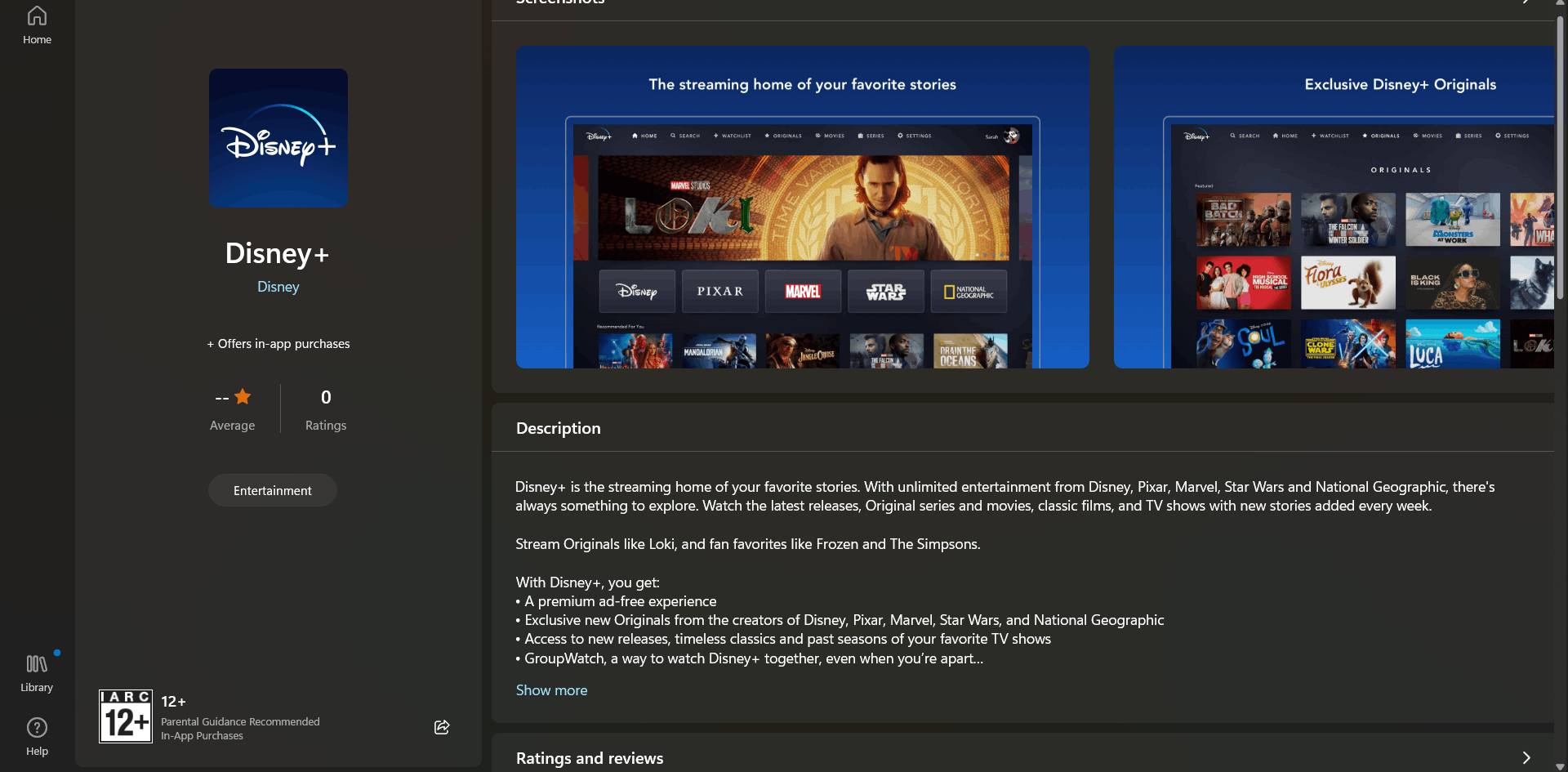Open the Help section
This screenshot has height=772, width=1568.
[37, 737]
